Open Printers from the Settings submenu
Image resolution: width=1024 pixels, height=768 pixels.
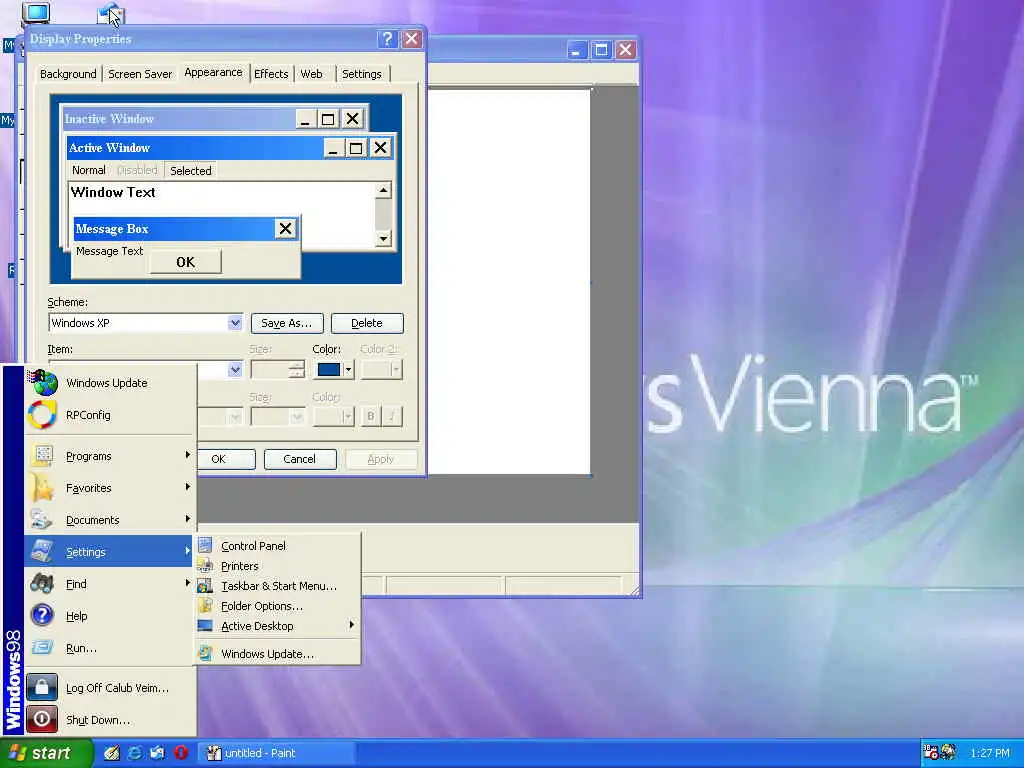pyautogui.click(x=278, y=566)
